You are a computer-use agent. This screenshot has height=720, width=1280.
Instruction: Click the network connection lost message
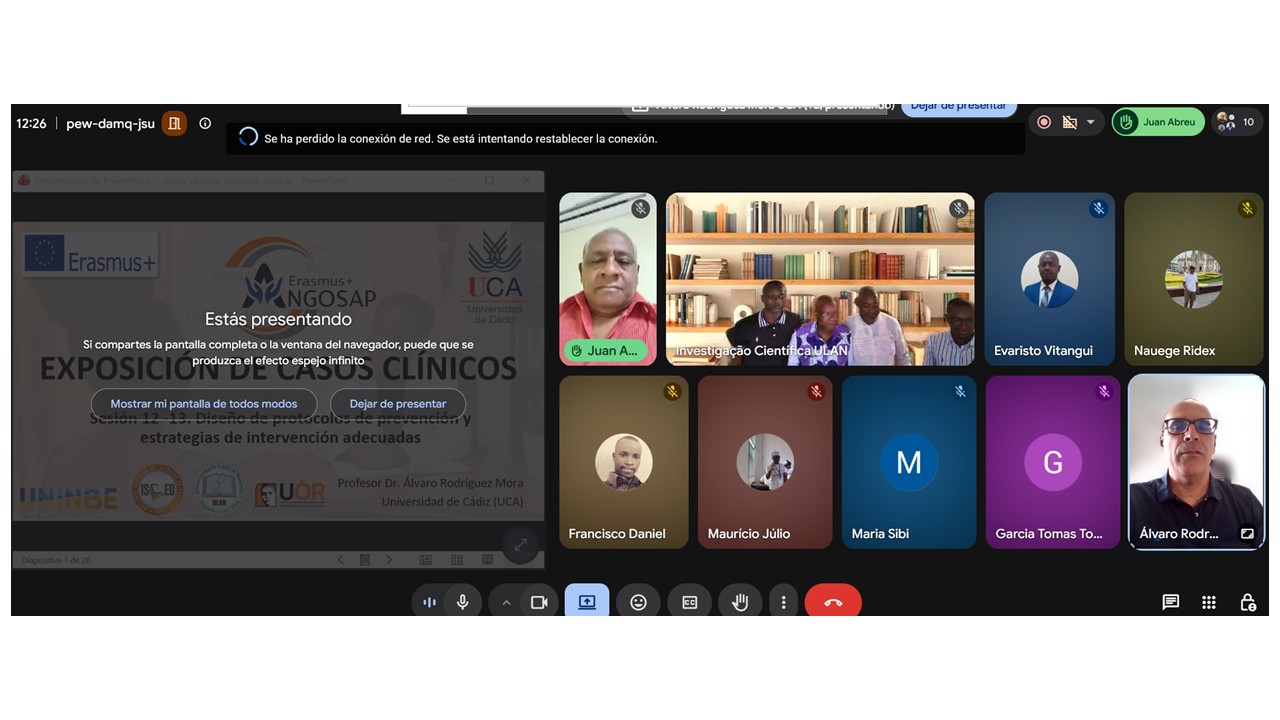461,139
